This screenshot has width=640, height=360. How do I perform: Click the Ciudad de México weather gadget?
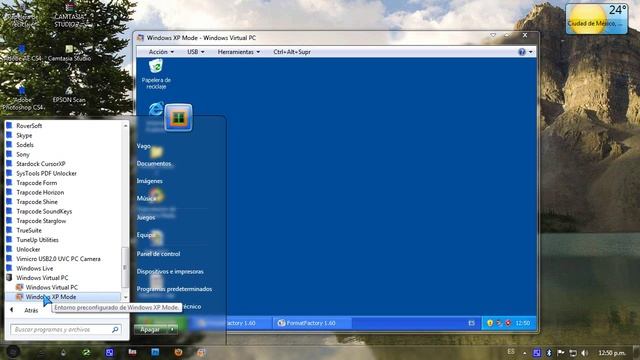click(x=596, y=19)
